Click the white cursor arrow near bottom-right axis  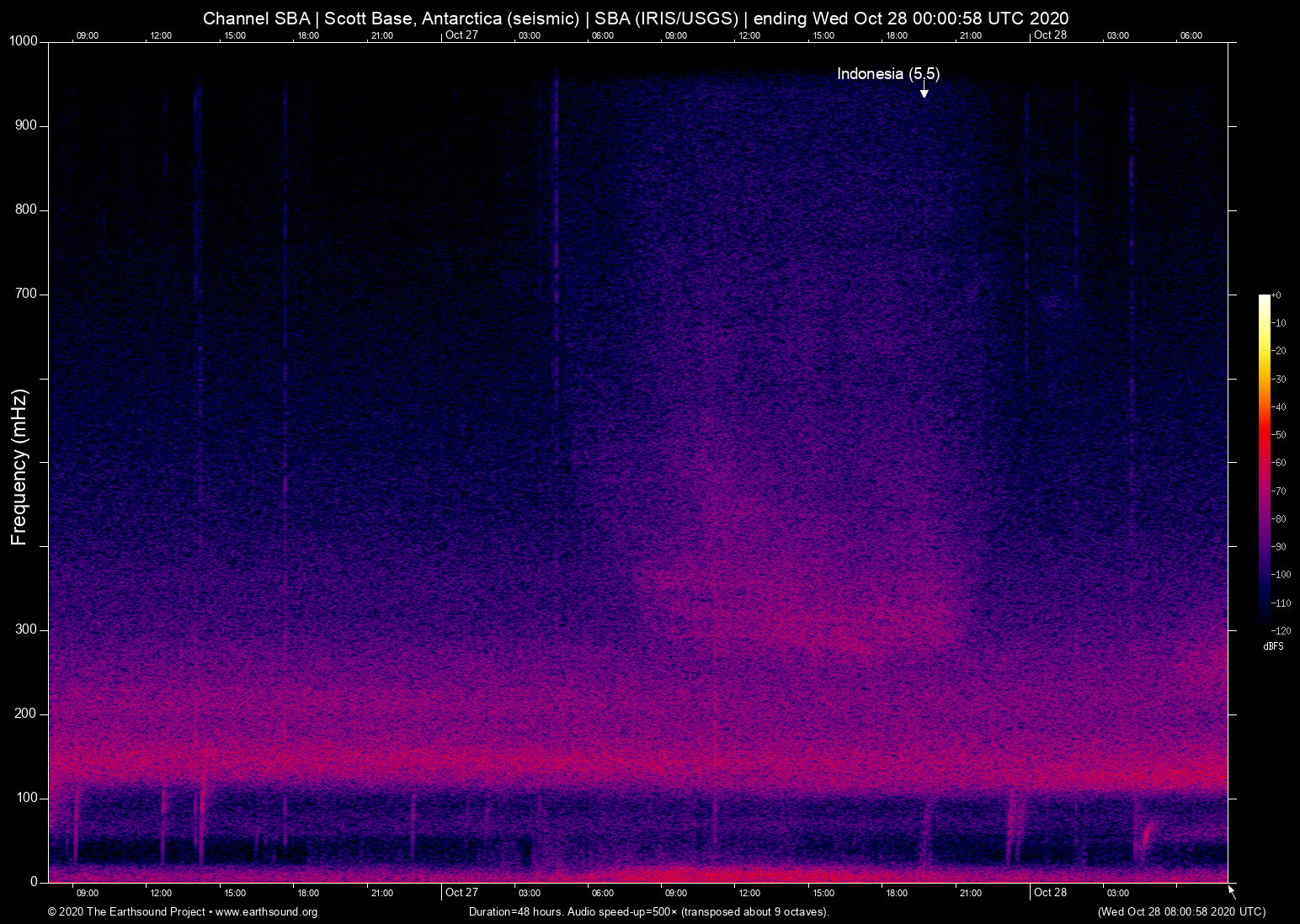click(1230, 889)
